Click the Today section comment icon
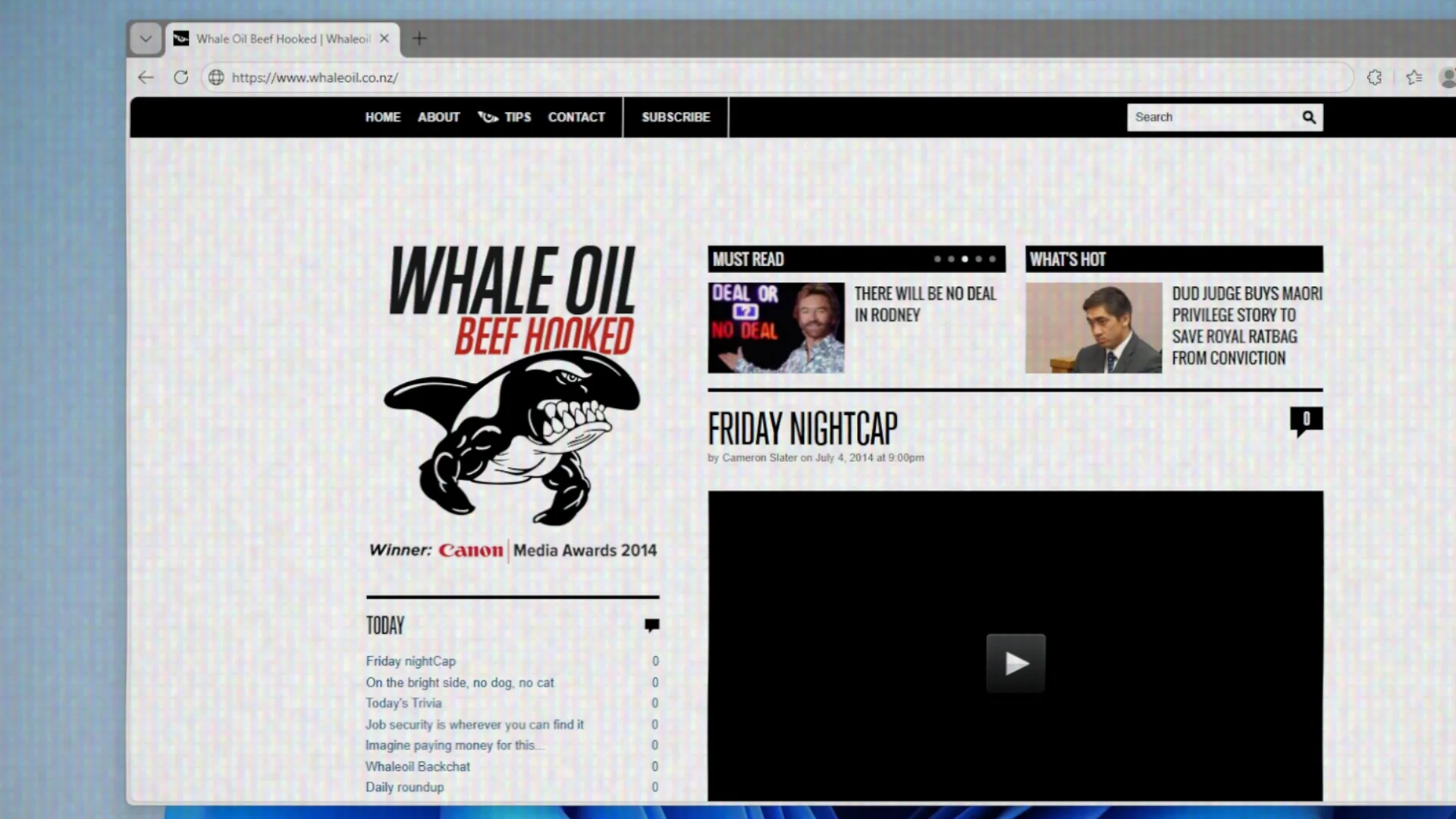 click(x=651, y=625)
